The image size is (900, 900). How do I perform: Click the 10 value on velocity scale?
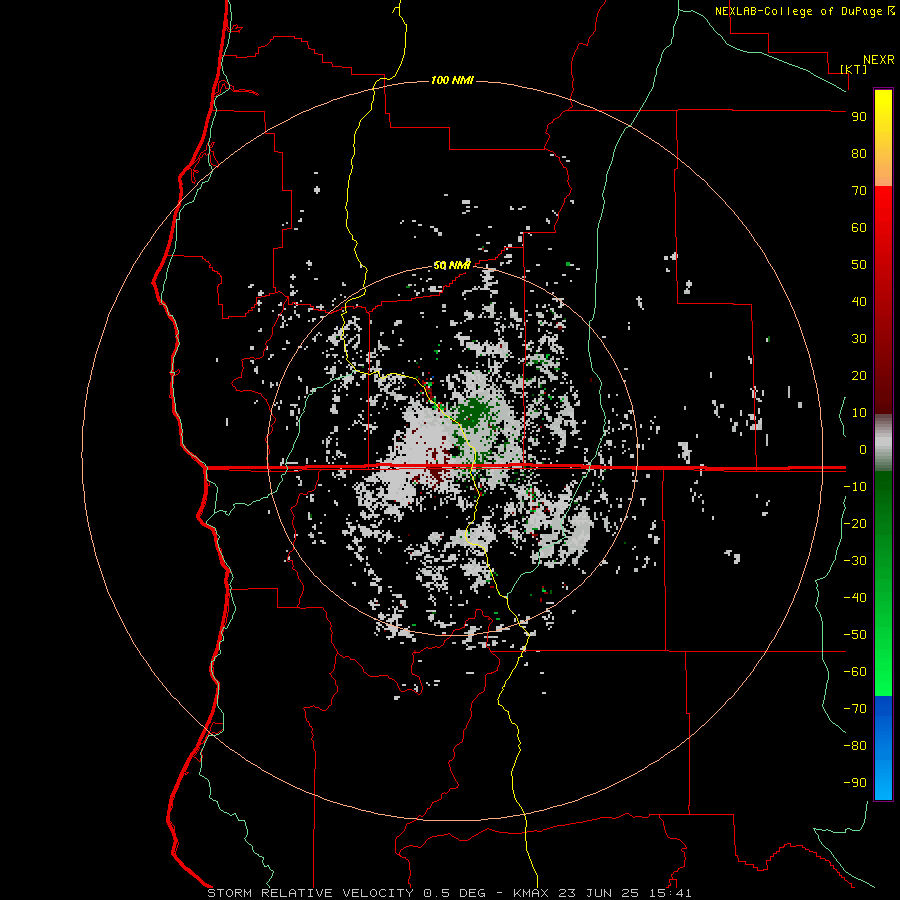859,413
